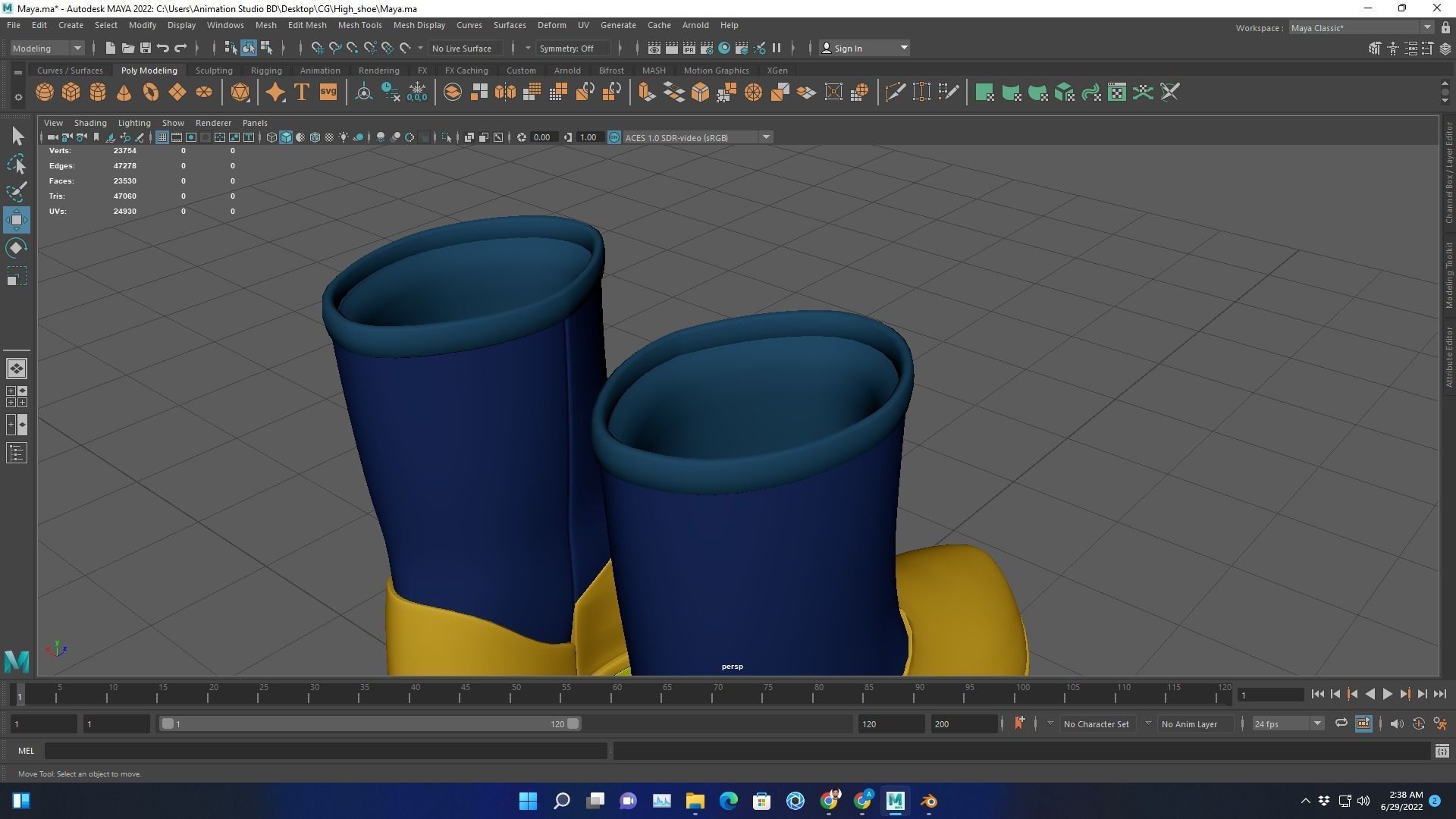The image size is (1456, 819).
Task: Select the Move tool in the toolbox
Action: [x=17, y=220]
